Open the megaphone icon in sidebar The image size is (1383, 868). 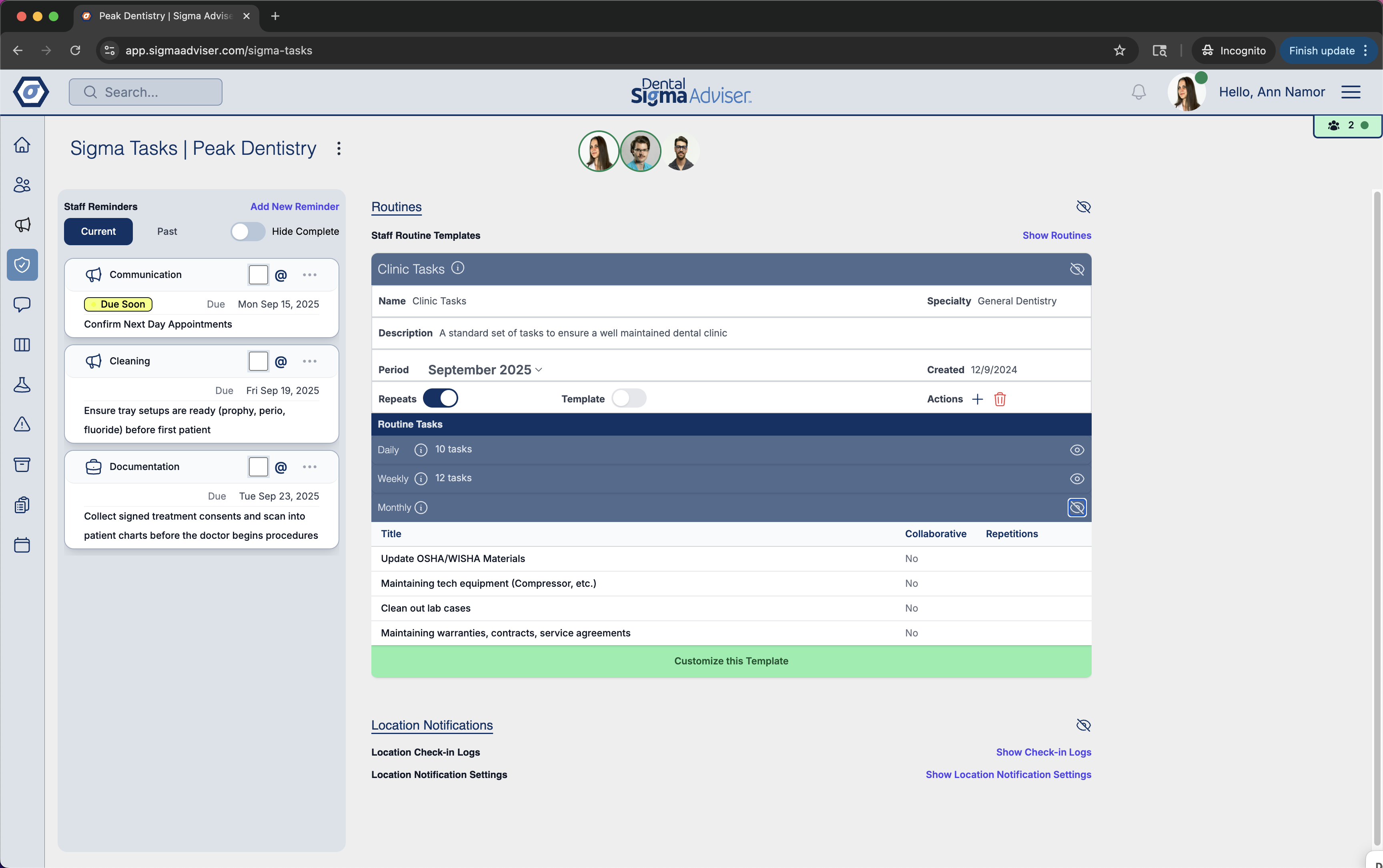22,224
